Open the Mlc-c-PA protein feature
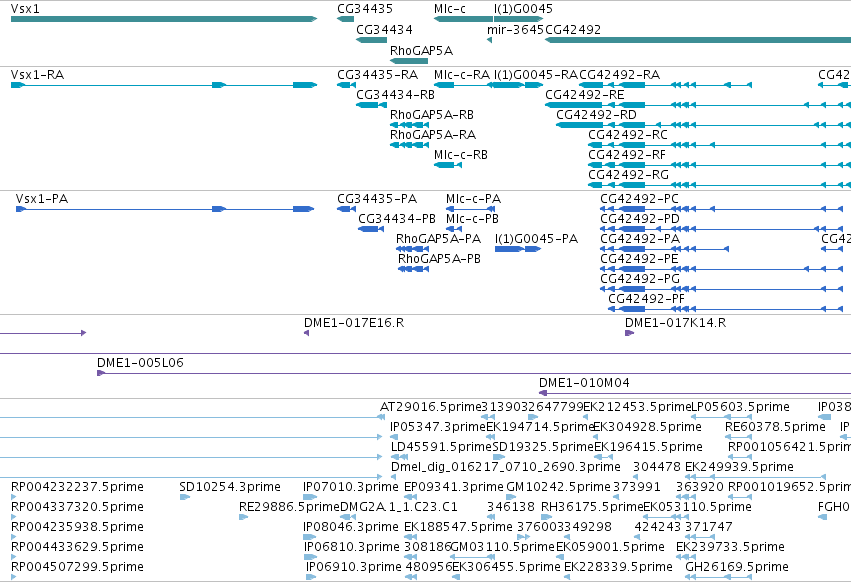This screenshot has height=582, width=851. (470, 209)
